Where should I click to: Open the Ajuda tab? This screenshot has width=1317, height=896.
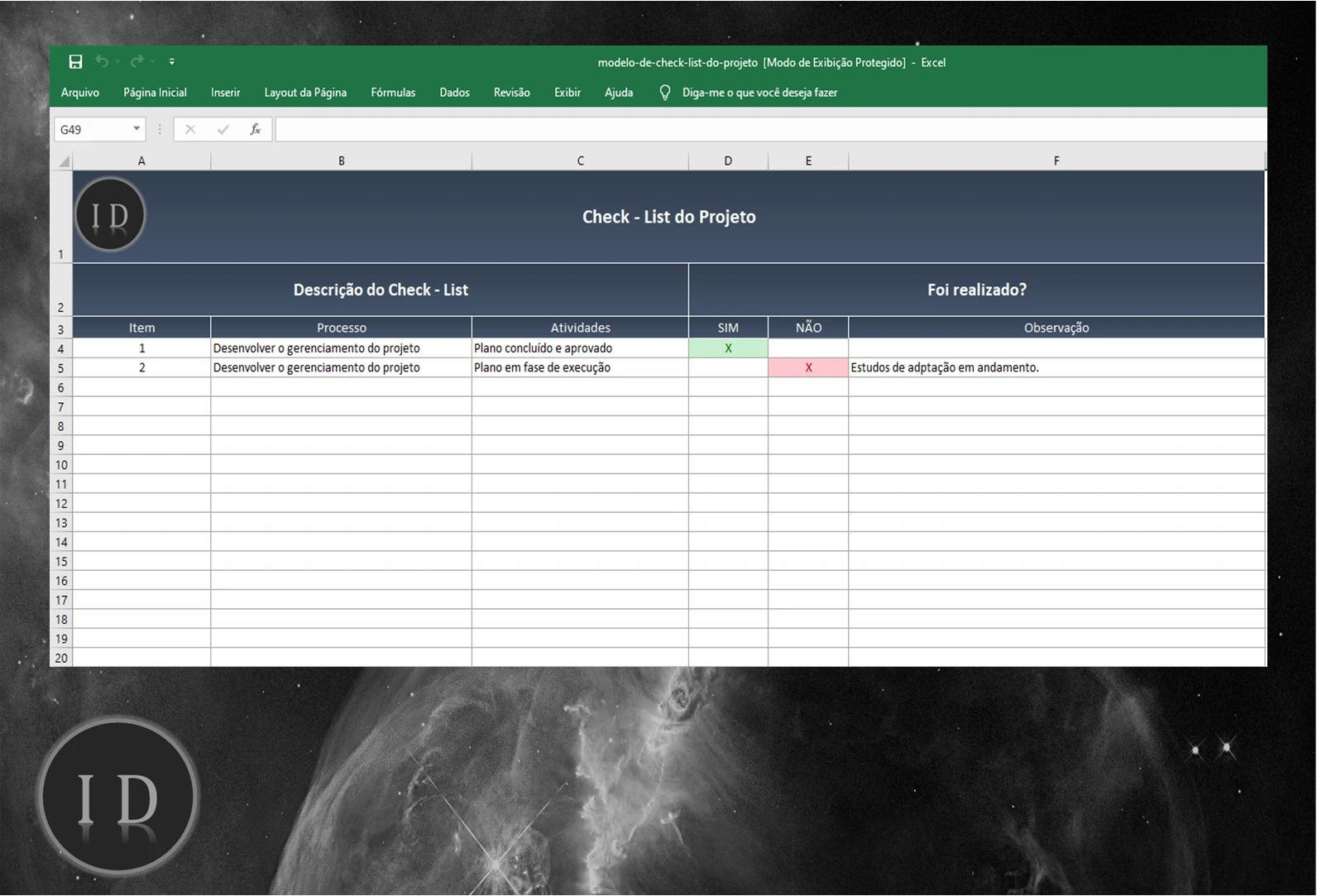(x=619, y=93)
